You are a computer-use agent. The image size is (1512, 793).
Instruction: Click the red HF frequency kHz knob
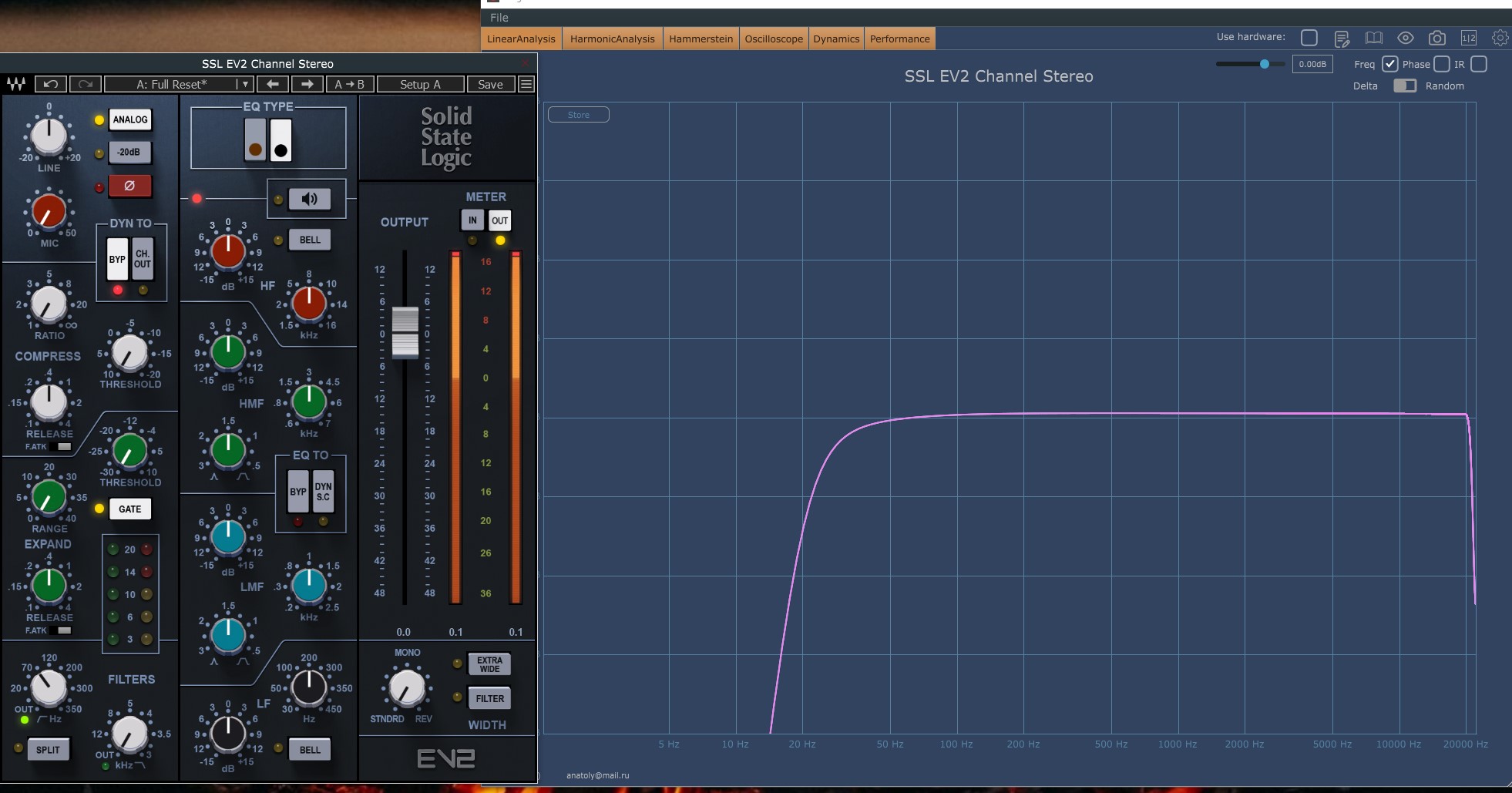pyautogui.click(x=309, y=304)
